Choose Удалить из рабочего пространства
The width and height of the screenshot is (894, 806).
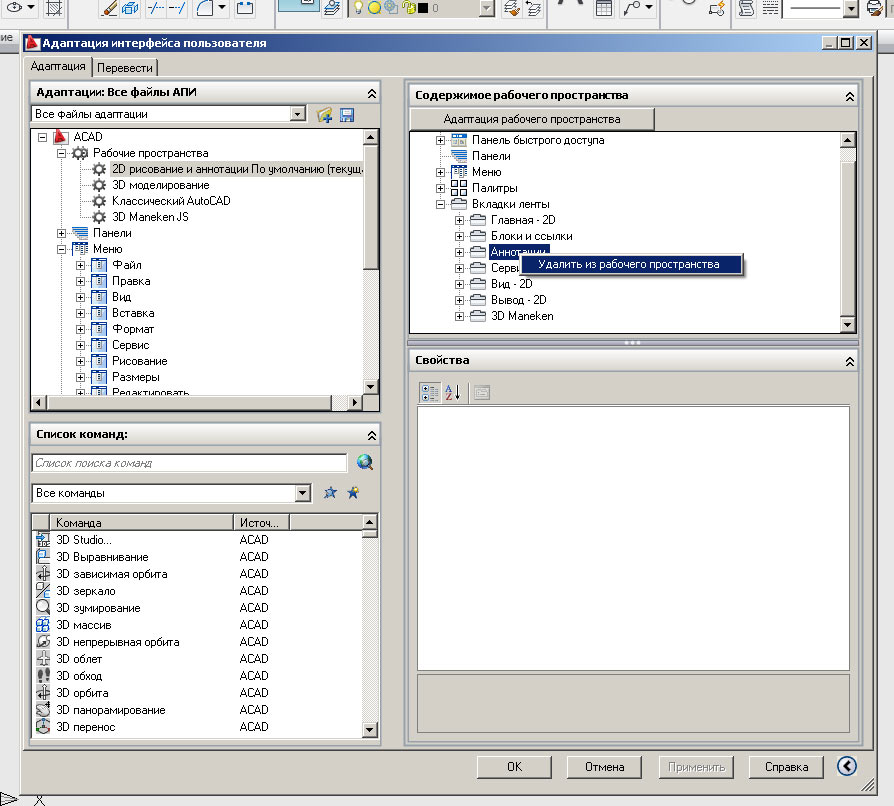628,264
